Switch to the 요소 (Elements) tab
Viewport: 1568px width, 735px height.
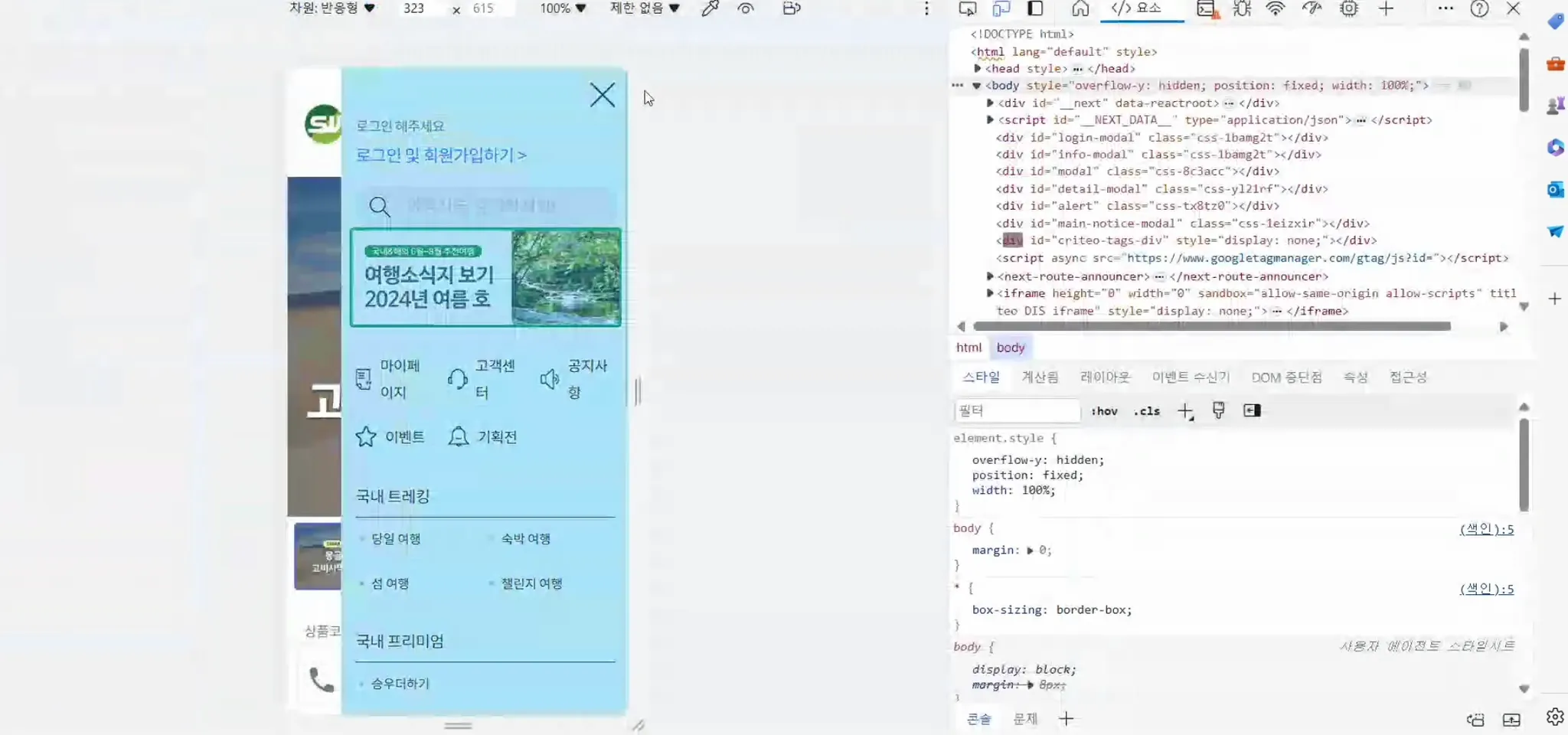pos(1137,8)
